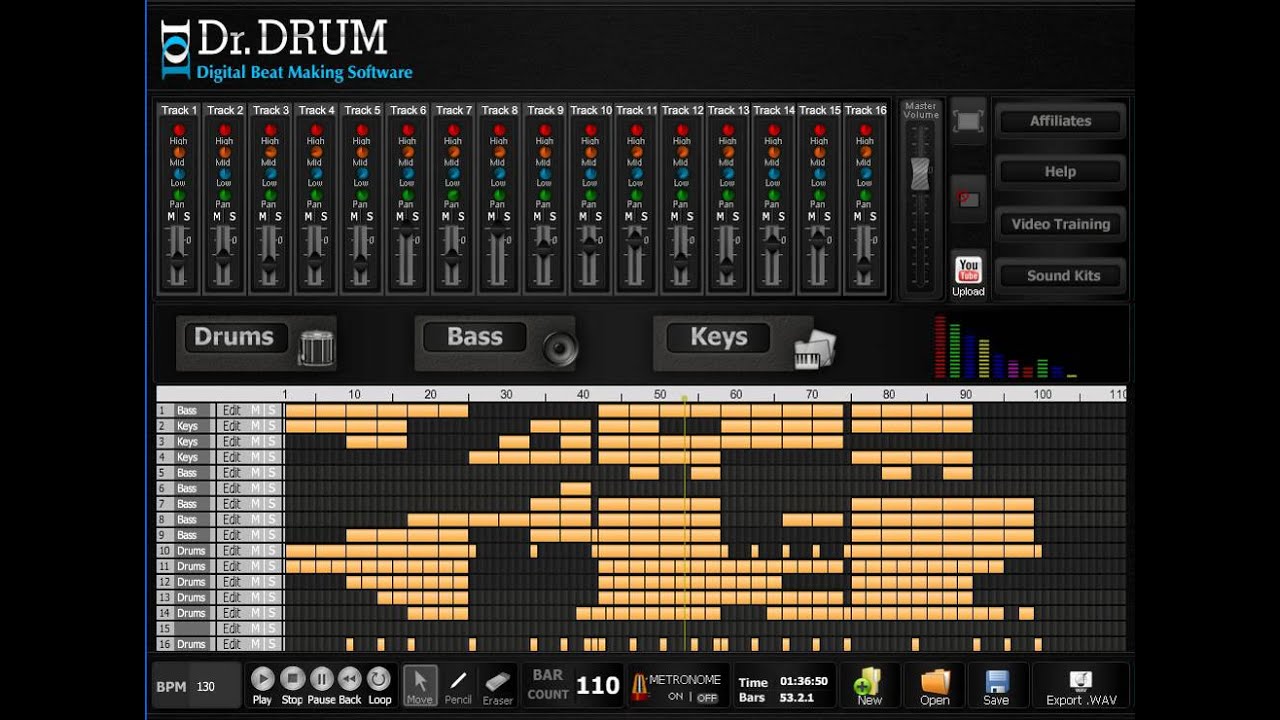Click the metronome pendulum icon
The width and height of the screenshot is (1280, 720).
tap(639, 686)
